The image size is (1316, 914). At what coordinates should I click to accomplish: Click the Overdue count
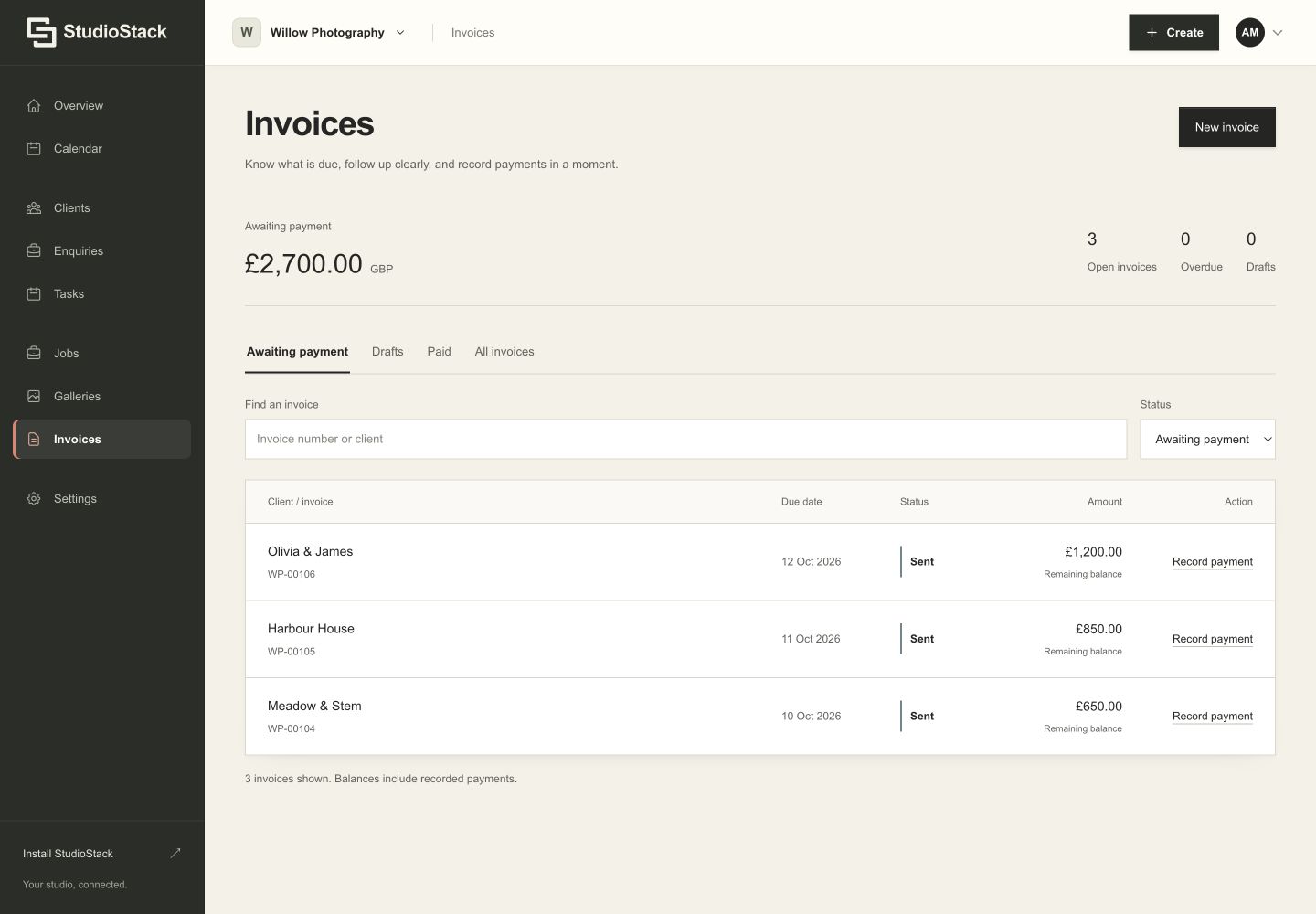(x=1201, y=251)
